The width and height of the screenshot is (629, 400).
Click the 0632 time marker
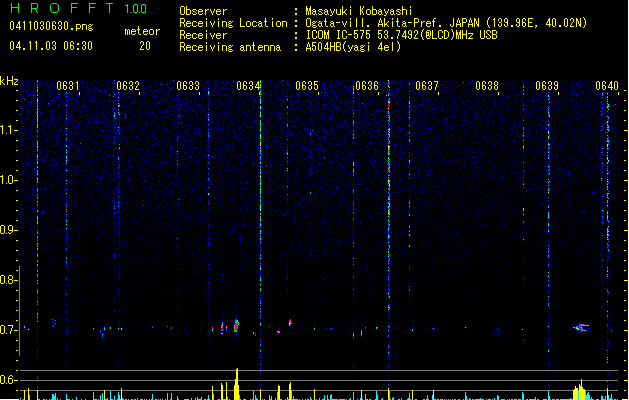click(128, 86)
